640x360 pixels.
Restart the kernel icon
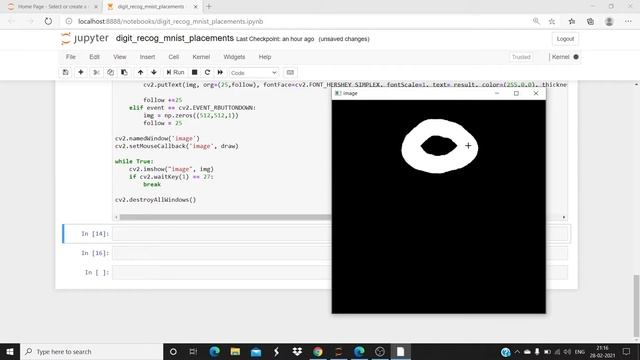(207, 72)
